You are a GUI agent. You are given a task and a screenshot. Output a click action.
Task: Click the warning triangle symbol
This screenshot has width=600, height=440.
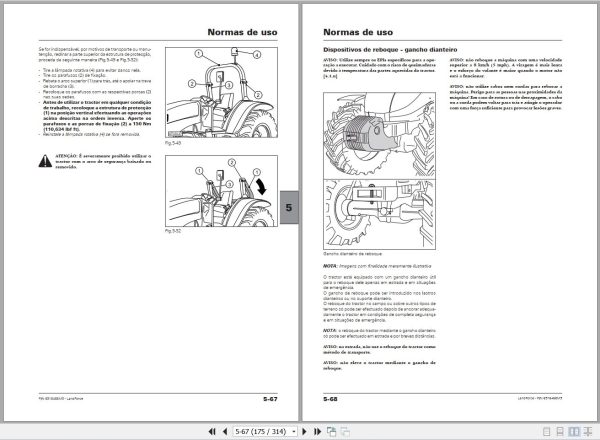coord(45,161)
